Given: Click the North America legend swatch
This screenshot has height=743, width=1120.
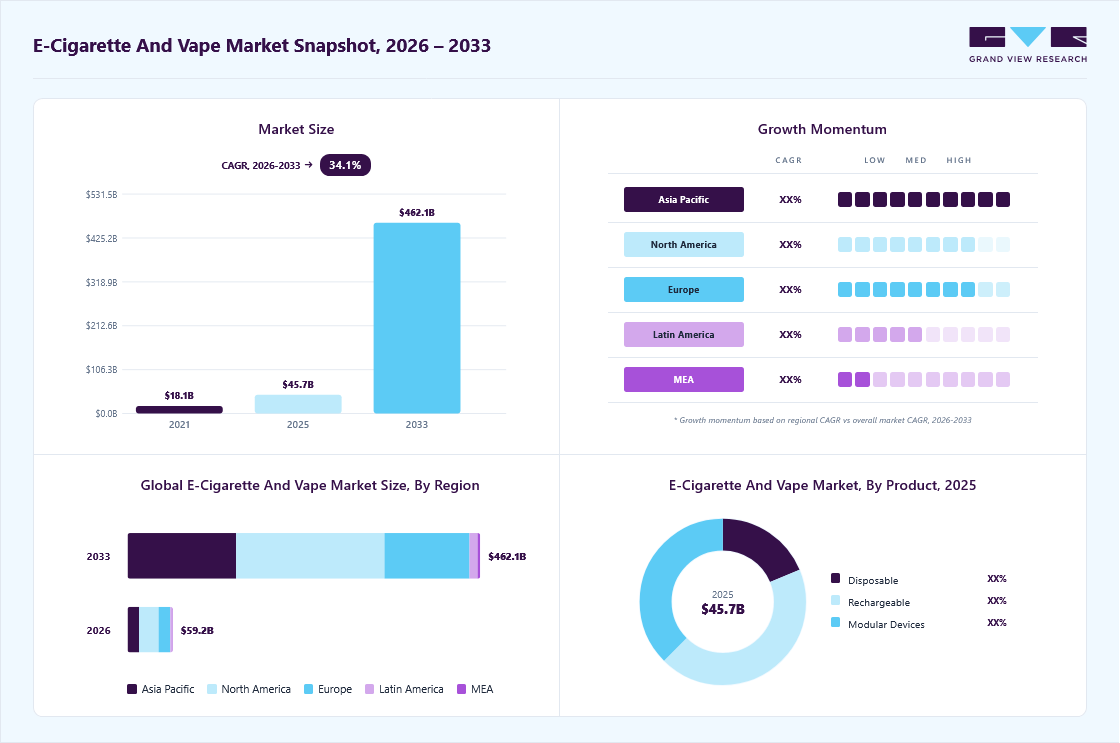Looking at the screenshot, I should [211, 689].
